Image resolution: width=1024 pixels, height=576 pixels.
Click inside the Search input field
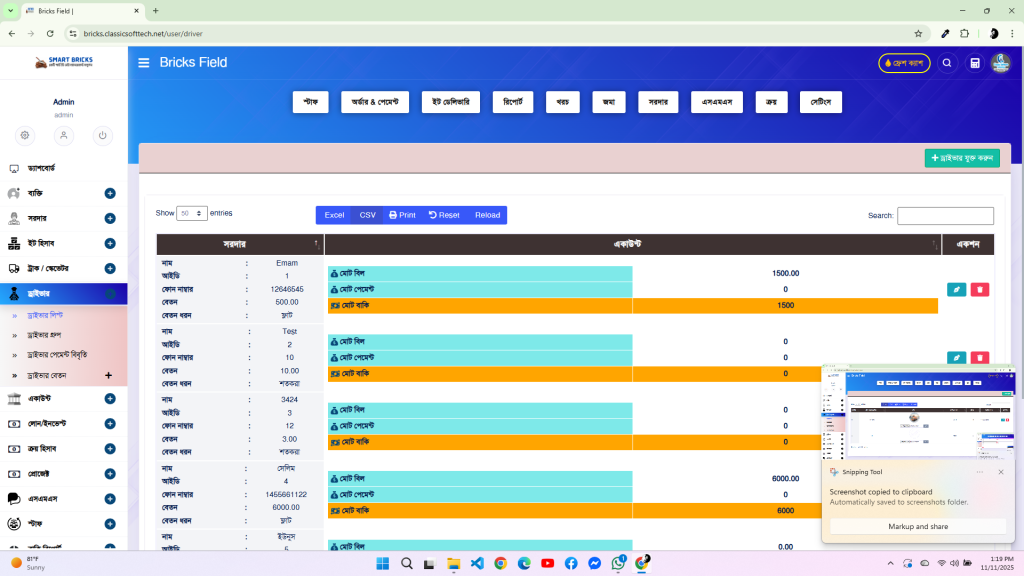click(944, 215)
